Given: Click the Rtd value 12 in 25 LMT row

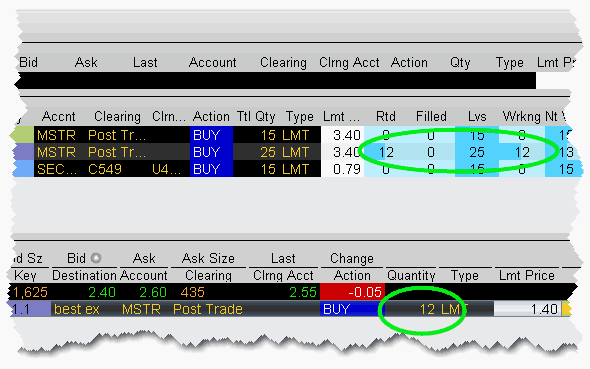Looking at the screenshot, I should (x=386, y=152).
